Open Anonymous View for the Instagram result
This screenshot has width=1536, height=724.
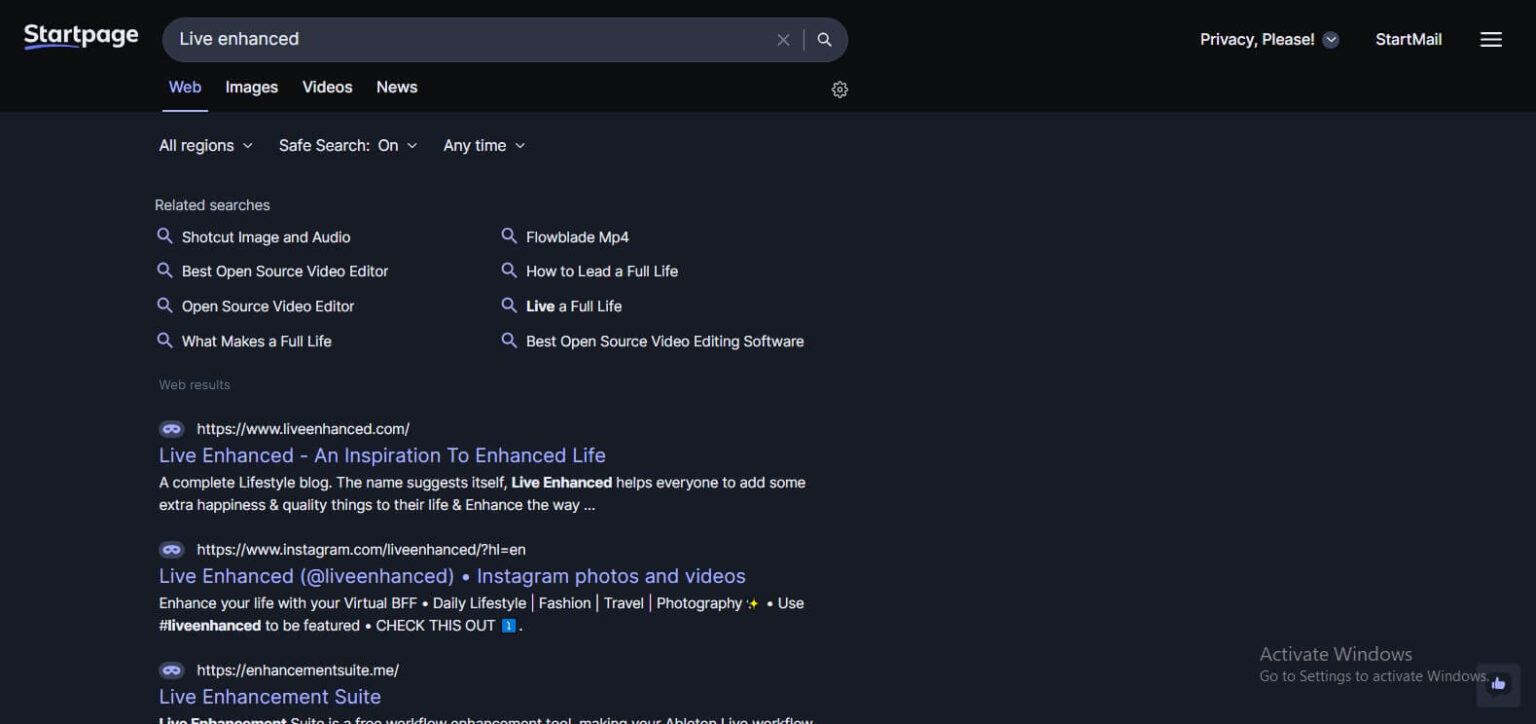[171, 549]
